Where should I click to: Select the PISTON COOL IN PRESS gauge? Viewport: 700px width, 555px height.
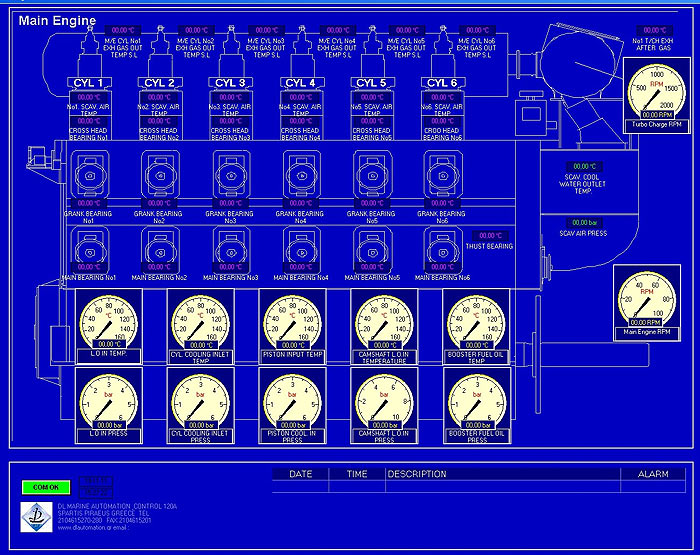[293, 402]
